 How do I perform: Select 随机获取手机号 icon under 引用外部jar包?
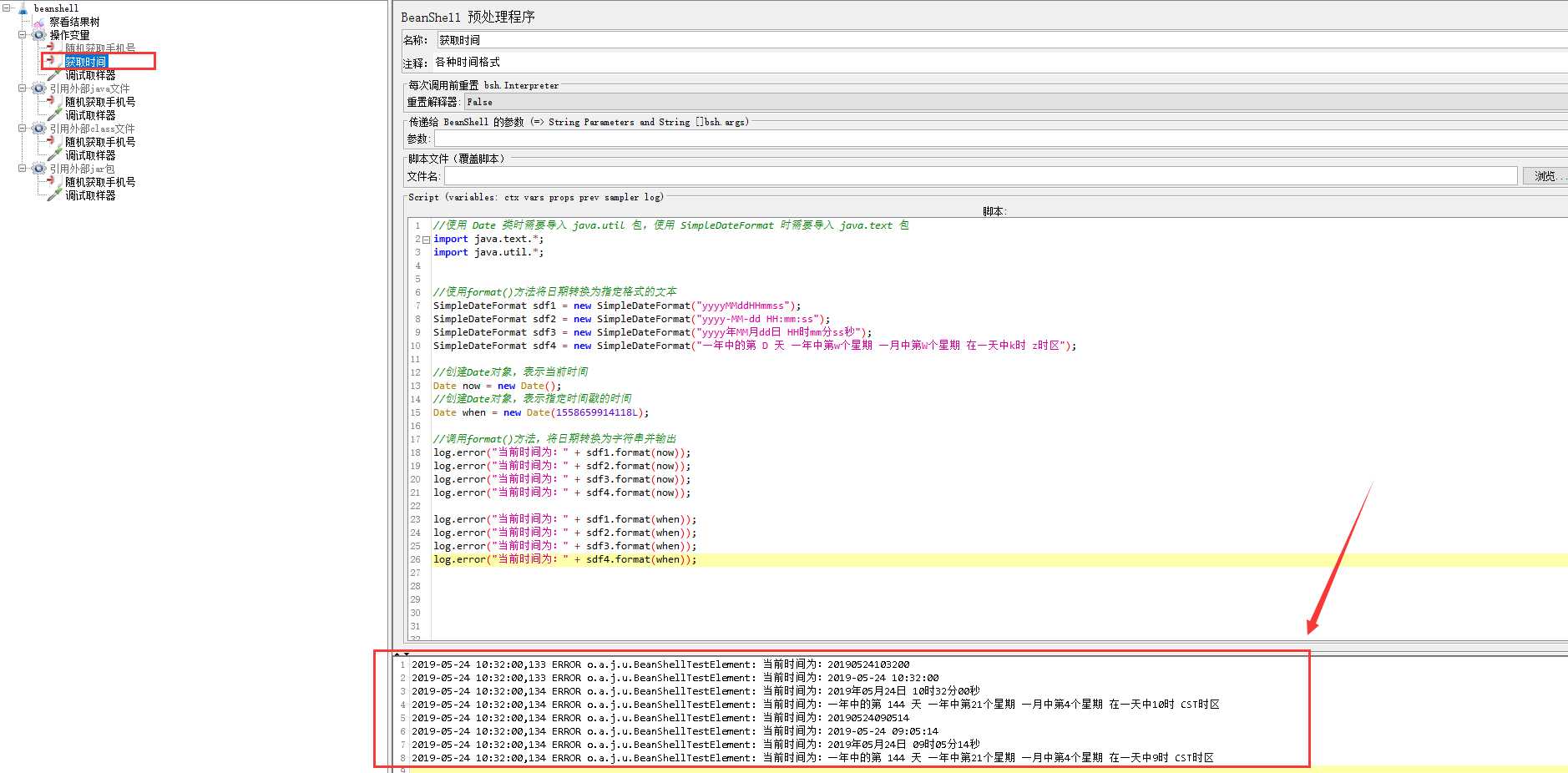(53, 182)
